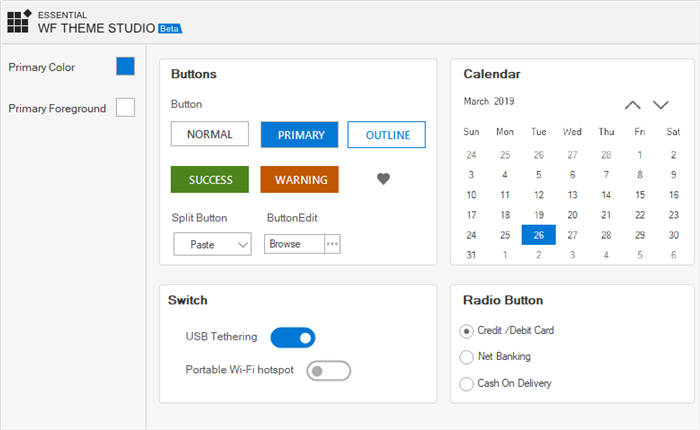Click the green SUCCESS button
The image size is (700, 430).
[210, 180]
